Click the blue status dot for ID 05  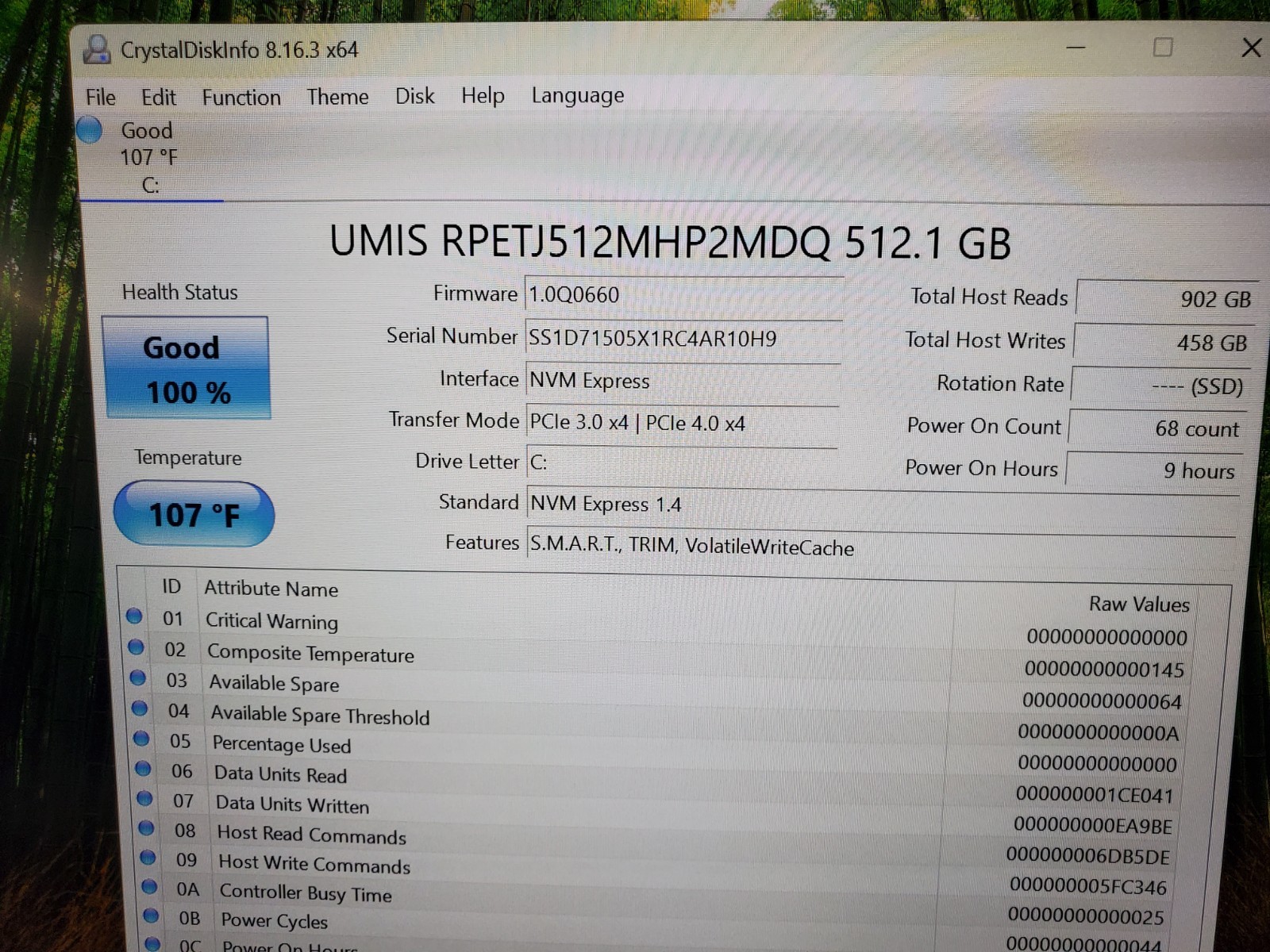point(141,739)
